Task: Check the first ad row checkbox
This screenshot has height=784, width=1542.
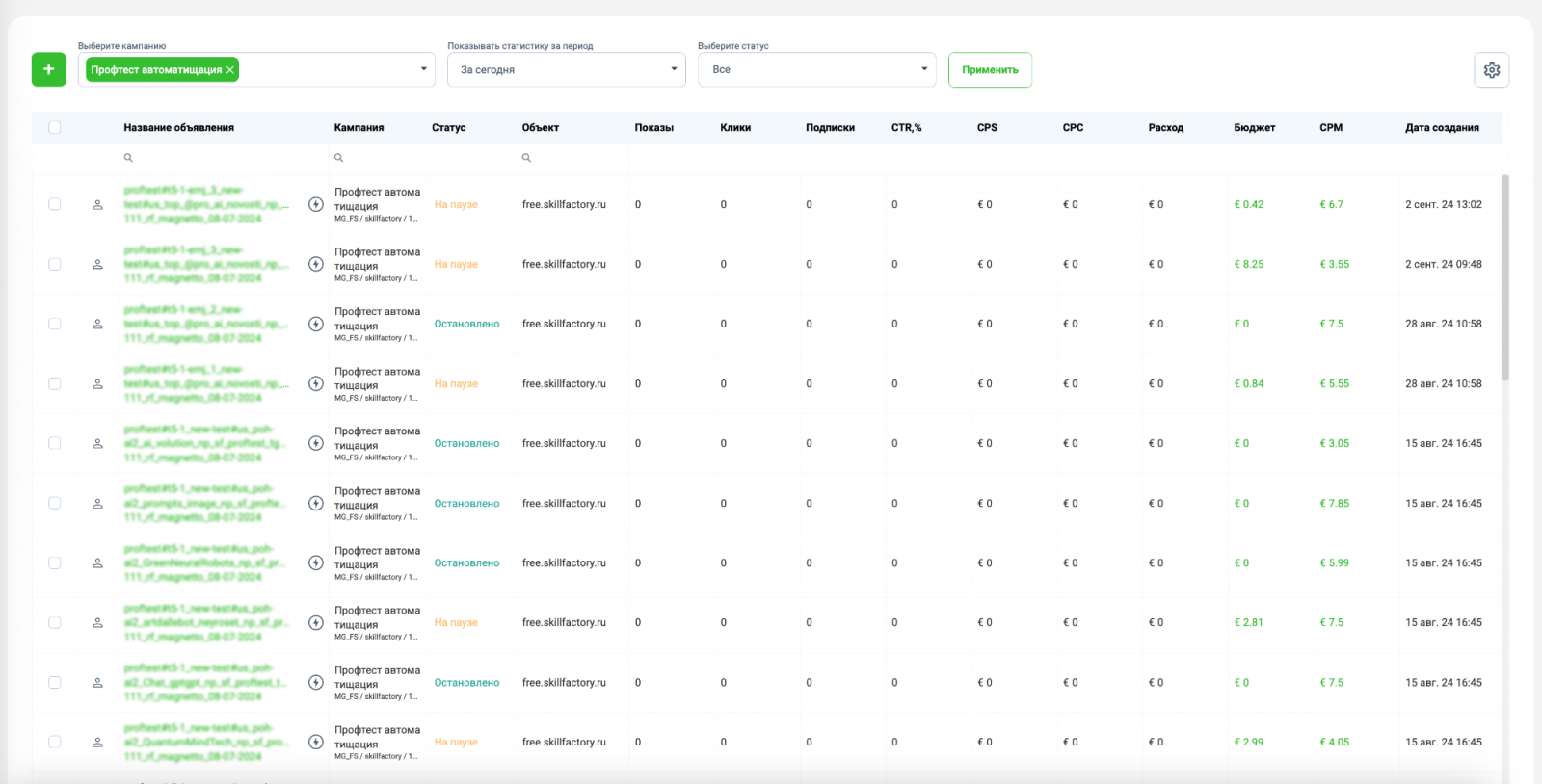Action: click(55, 204)
